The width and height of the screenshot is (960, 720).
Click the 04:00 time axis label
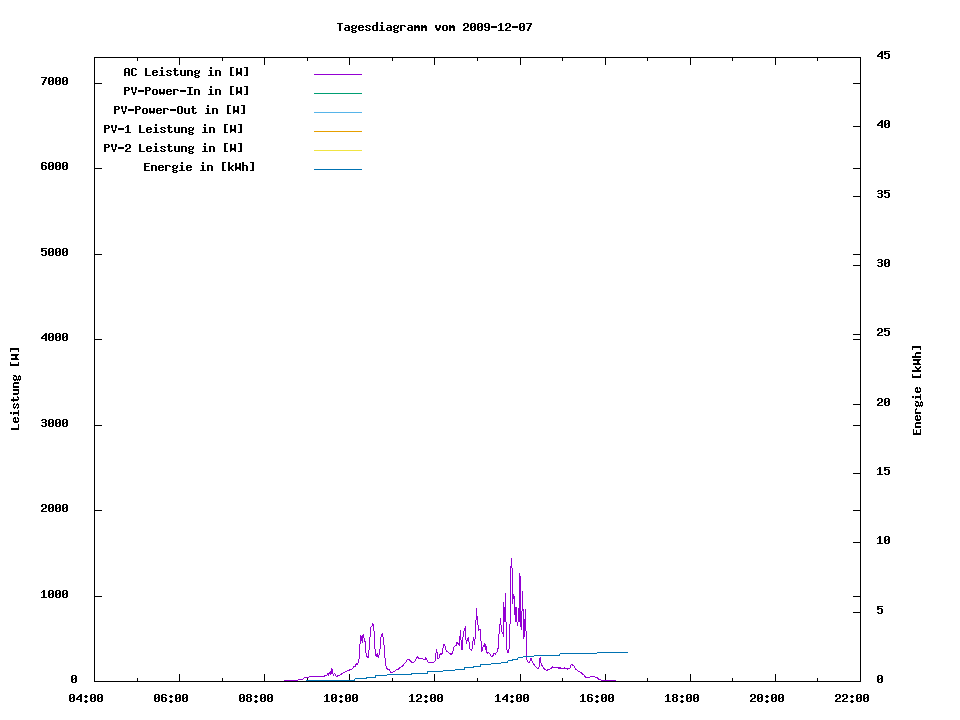coord(86,698)
